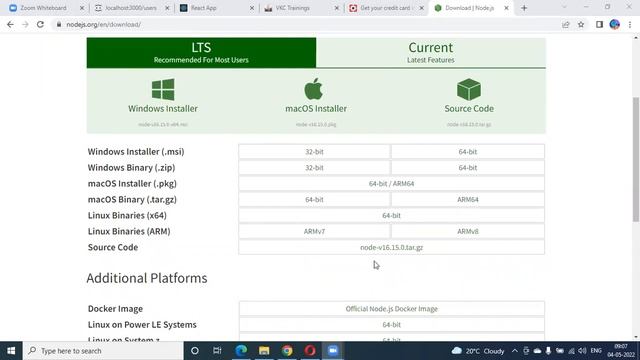Click the page vertical scrollbar thumb
The width and height of the screenshot is (640, 360).
tap(636, 159)
